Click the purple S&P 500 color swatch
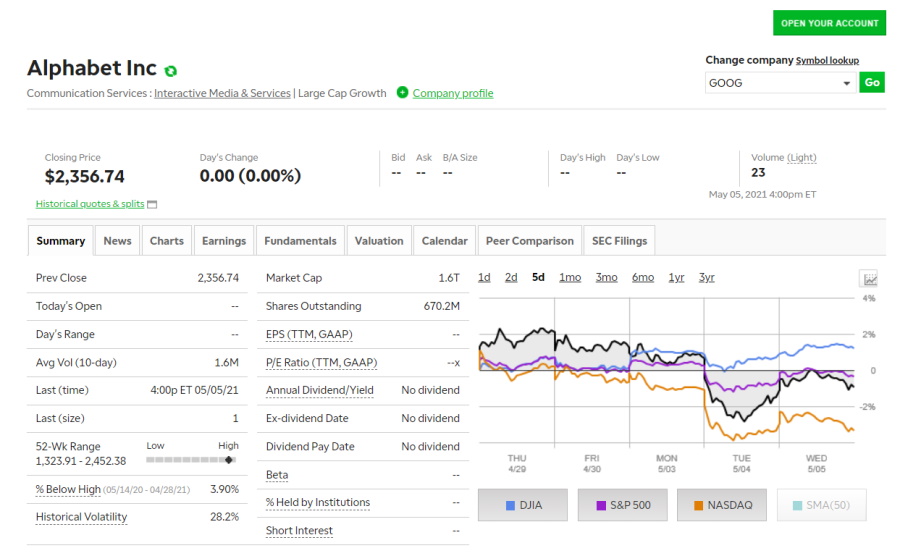 click(601, 506)
